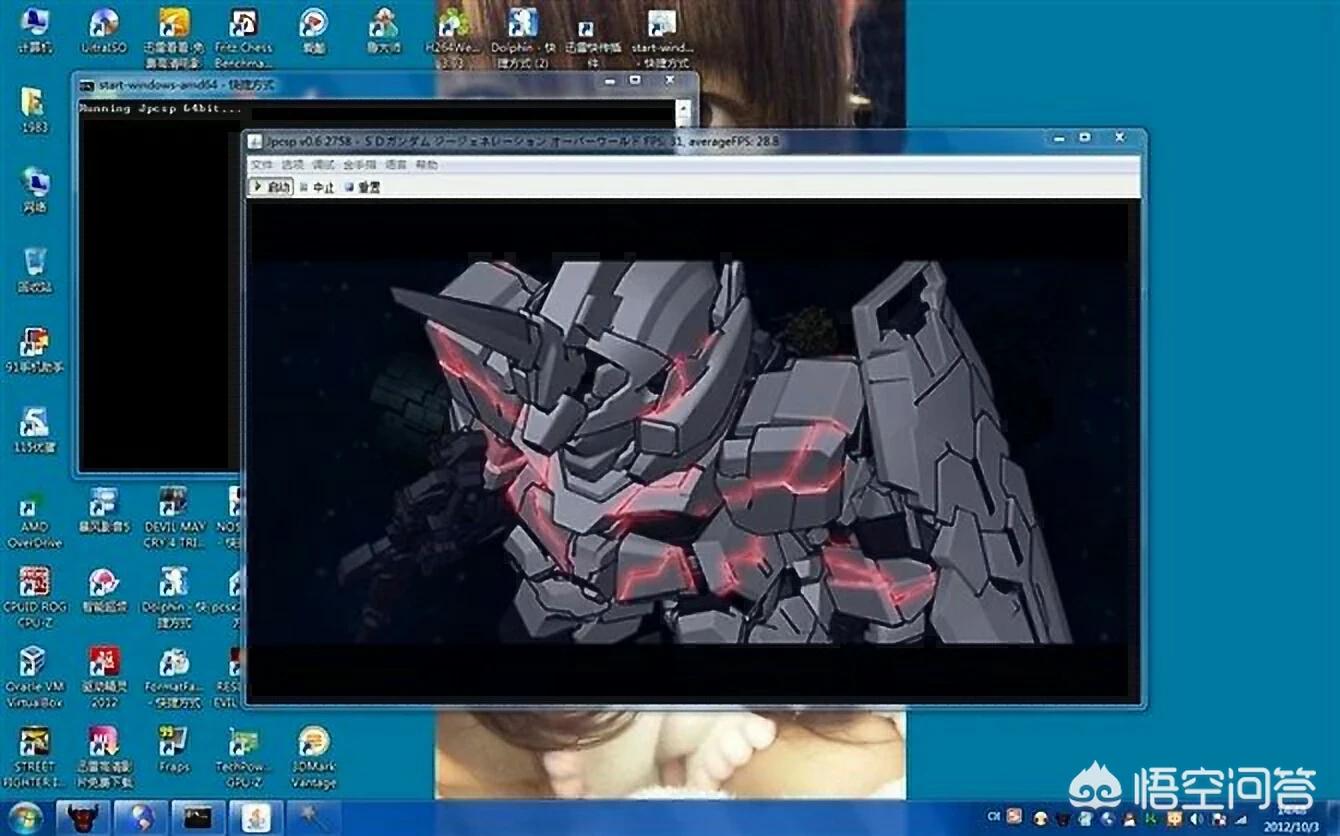This screenshot has width=1340, height=836.
Task: Open the 语言 menu in Jpcsp
Action: [x=396, y=164]
